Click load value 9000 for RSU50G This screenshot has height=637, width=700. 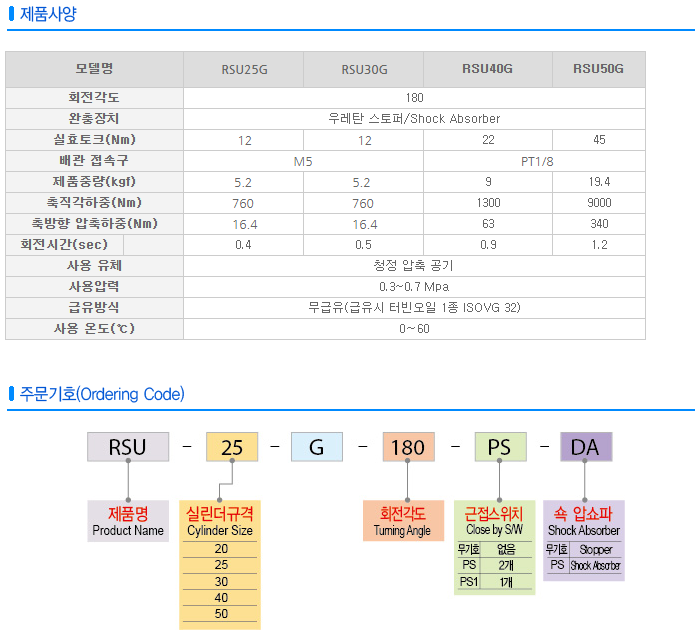pos(599,203)
